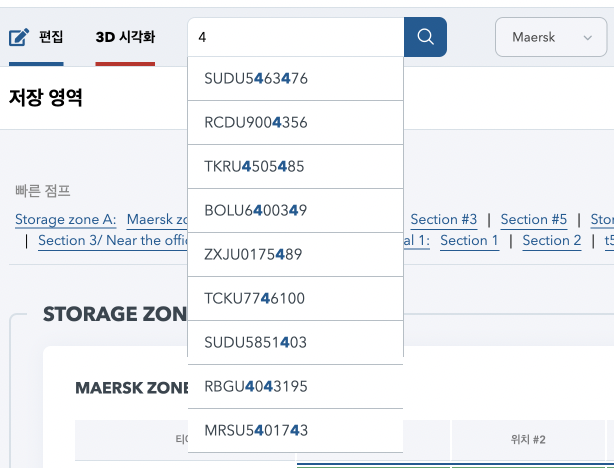Click the magnifier search button
The image size is (614, 468).
[425, 37]
